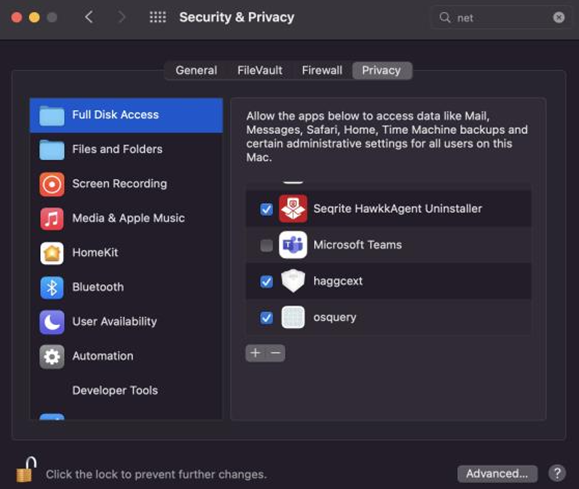This screenshot has height=489, width=579.
Task: Switch to the Firewall tab
Action: 322,71
